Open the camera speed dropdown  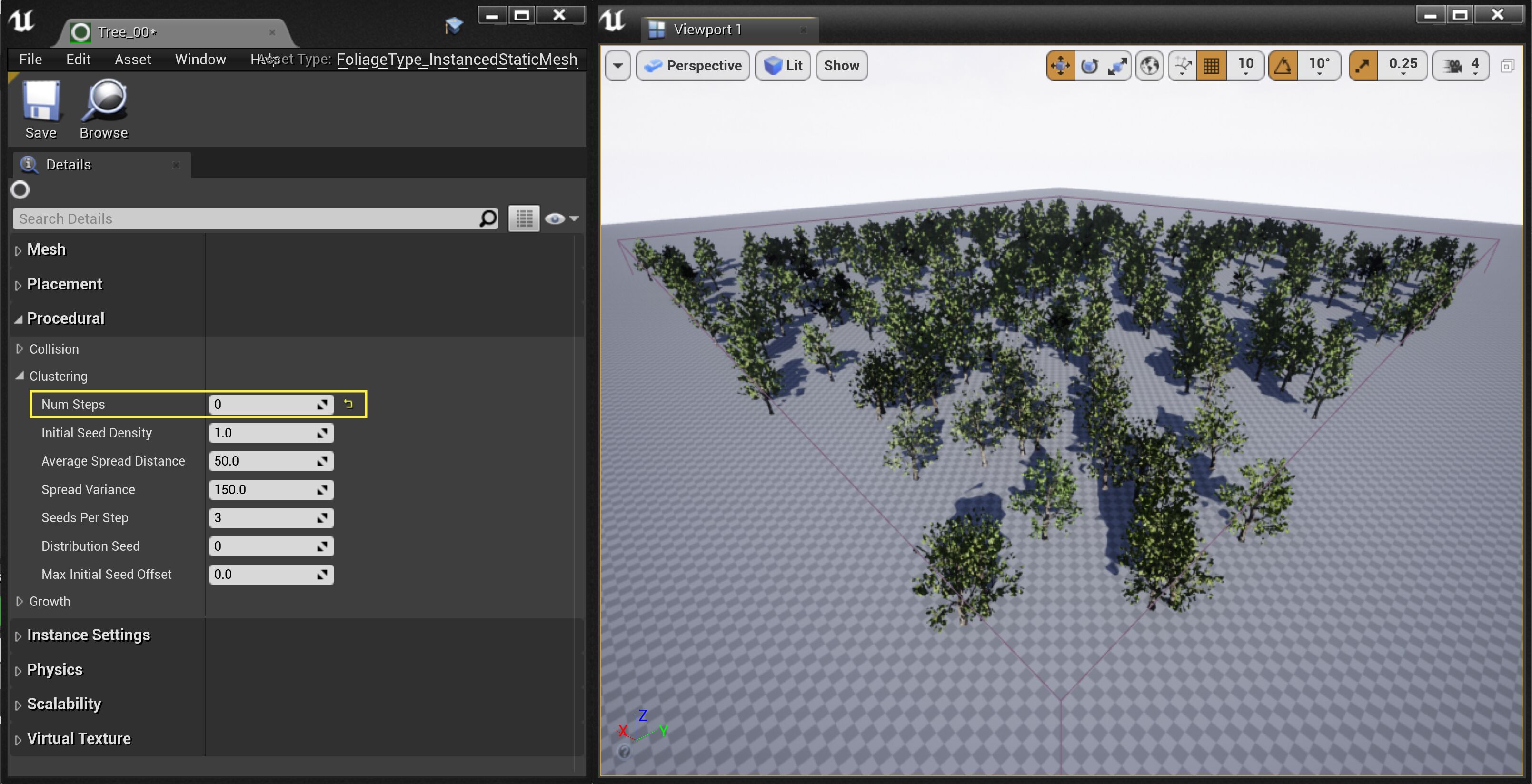1461,65
